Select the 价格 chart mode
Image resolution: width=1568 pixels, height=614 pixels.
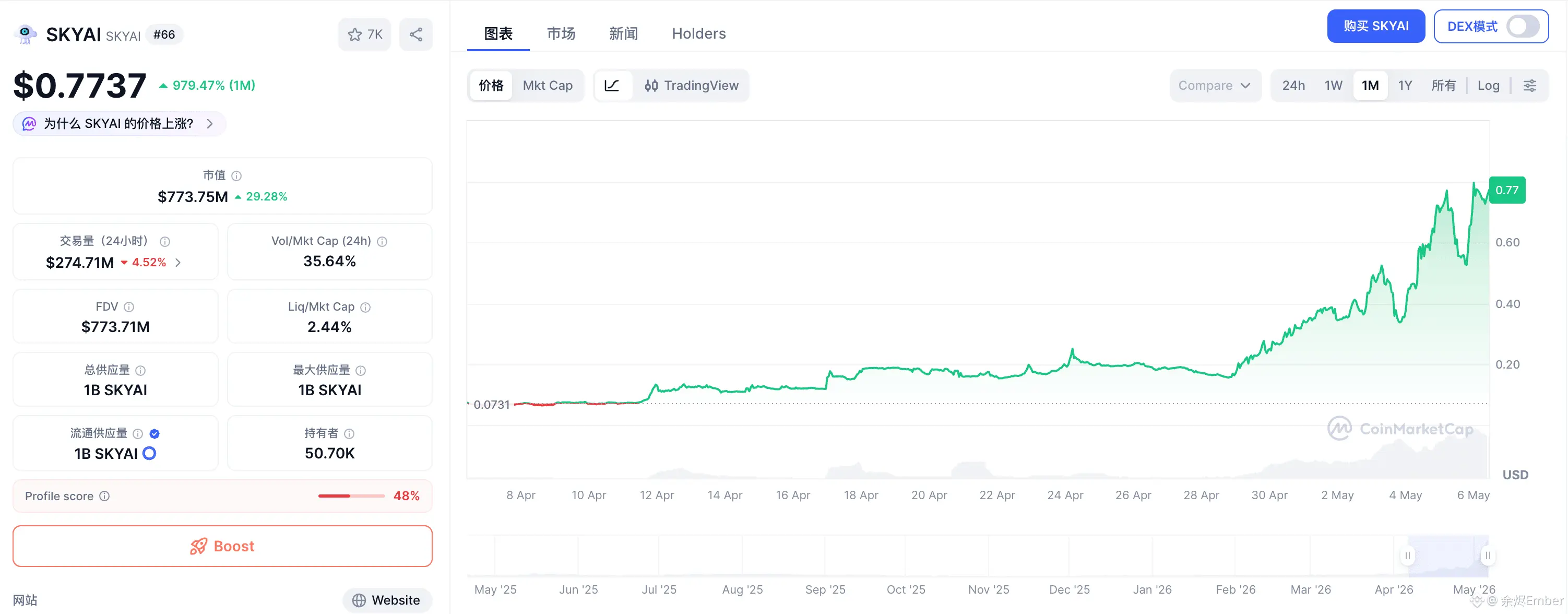(x=491, y=85)
